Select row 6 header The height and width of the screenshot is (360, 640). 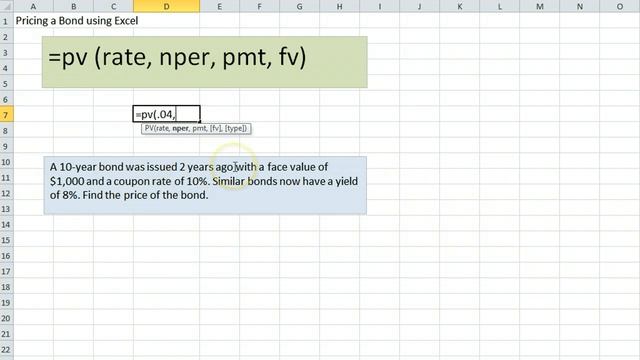pos(7,99)
